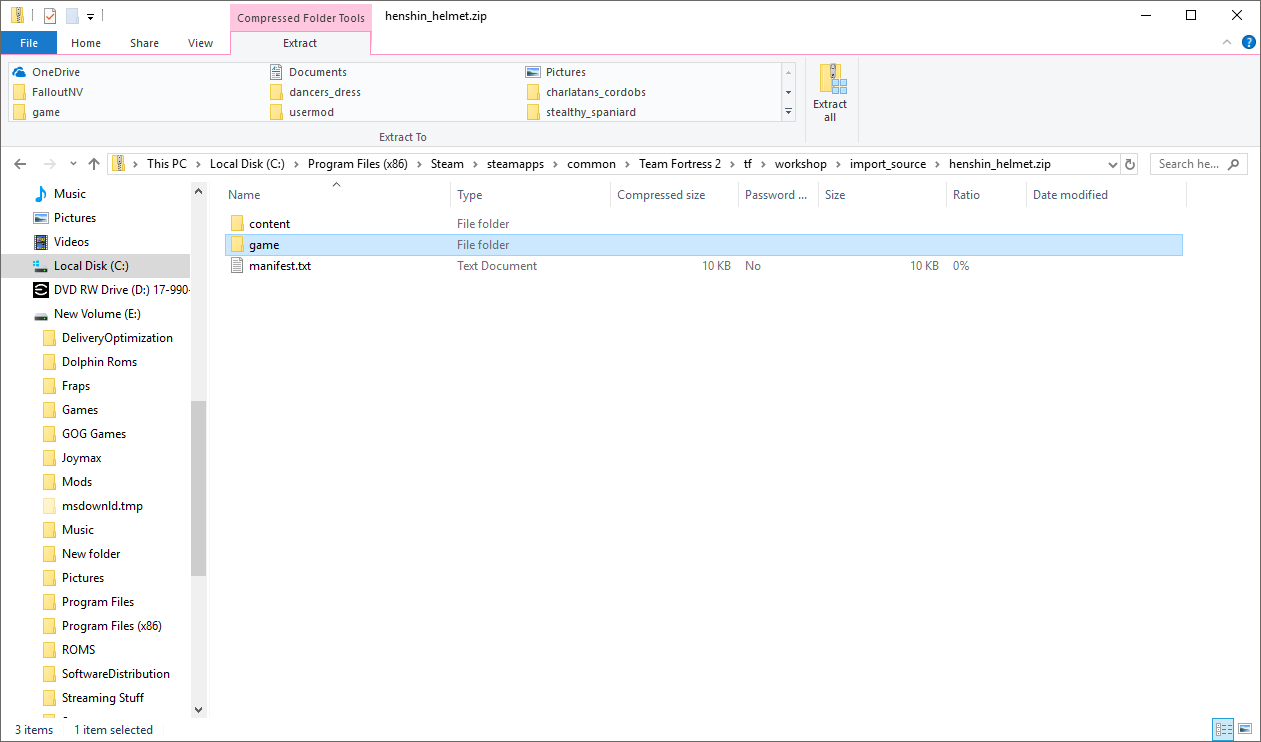1261x742 pixels.
Task: Select the game folder in the file list
Action: (x=703, y=245)
